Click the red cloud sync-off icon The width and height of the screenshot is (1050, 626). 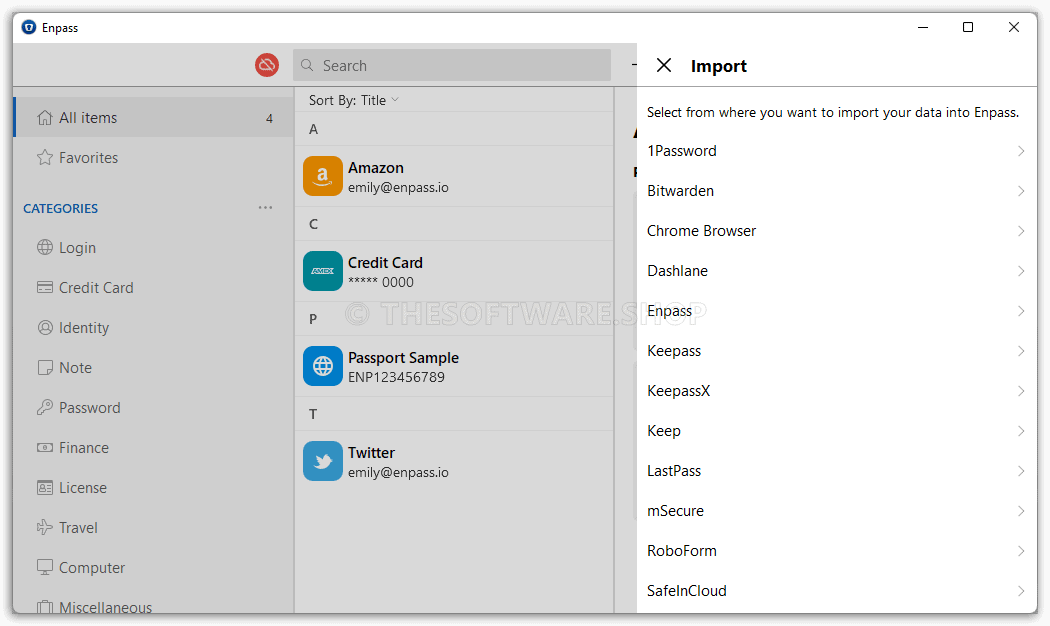tap(267, 65)
